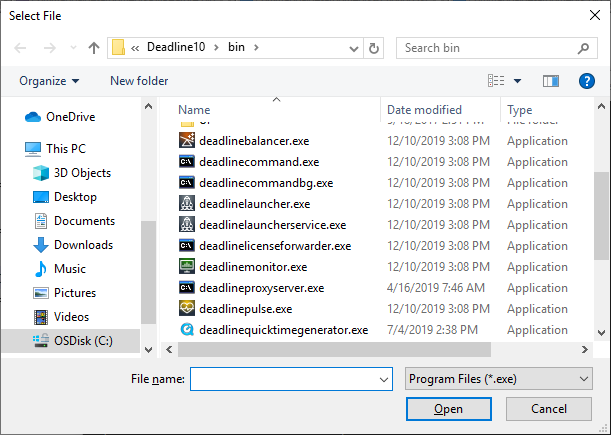Open the help question mark
This screenshot has height=435, width=611.
pos(586,81)
